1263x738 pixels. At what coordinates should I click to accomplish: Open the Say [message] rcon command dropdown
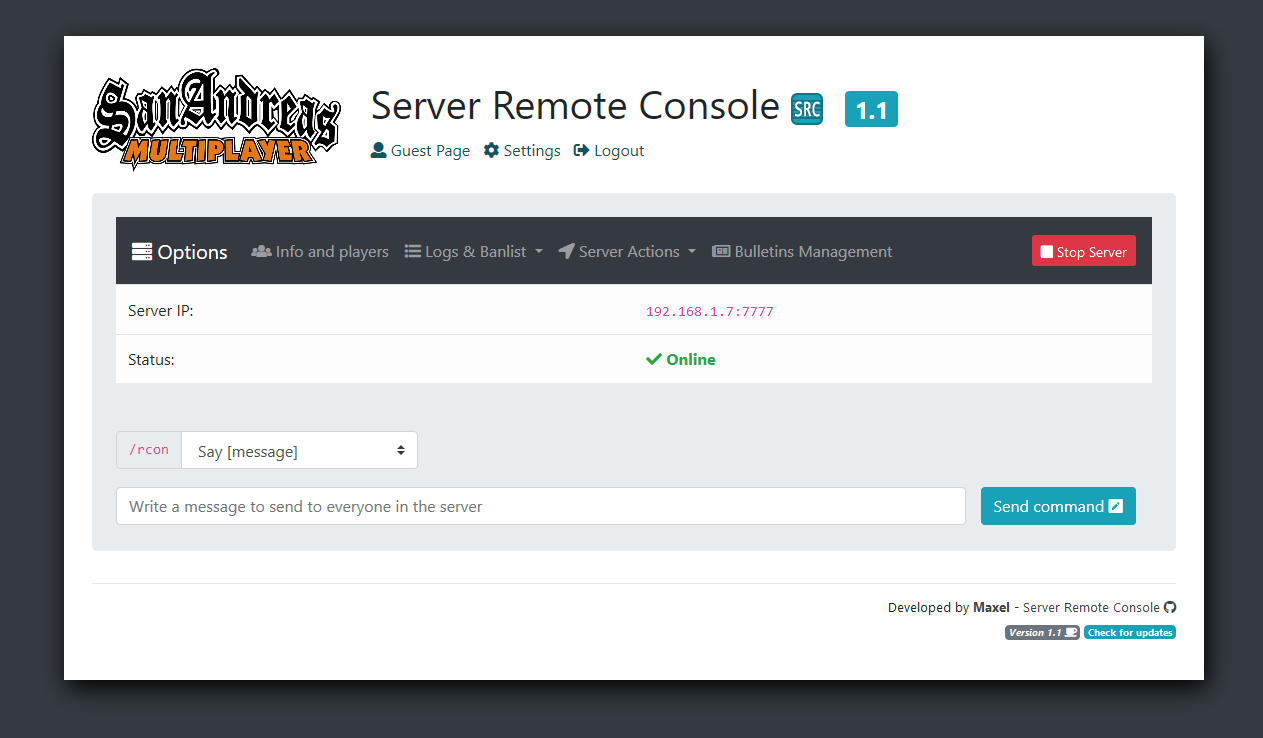(299, 451)
